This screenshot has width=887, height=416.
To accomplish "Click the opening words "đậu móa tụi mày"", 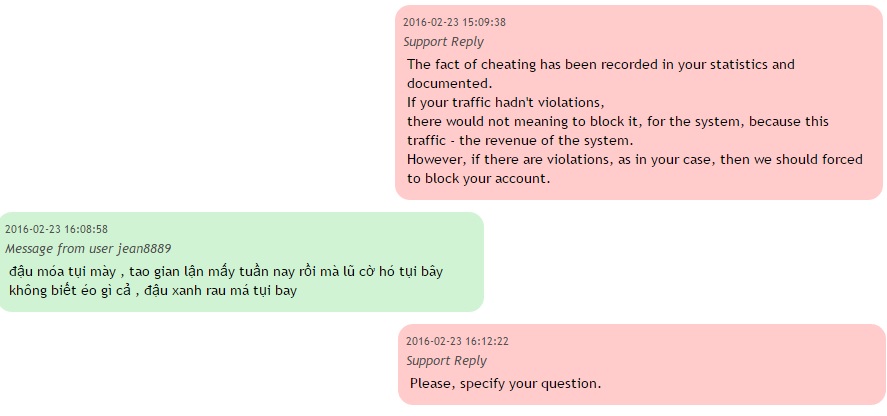I will coord(62,272).
